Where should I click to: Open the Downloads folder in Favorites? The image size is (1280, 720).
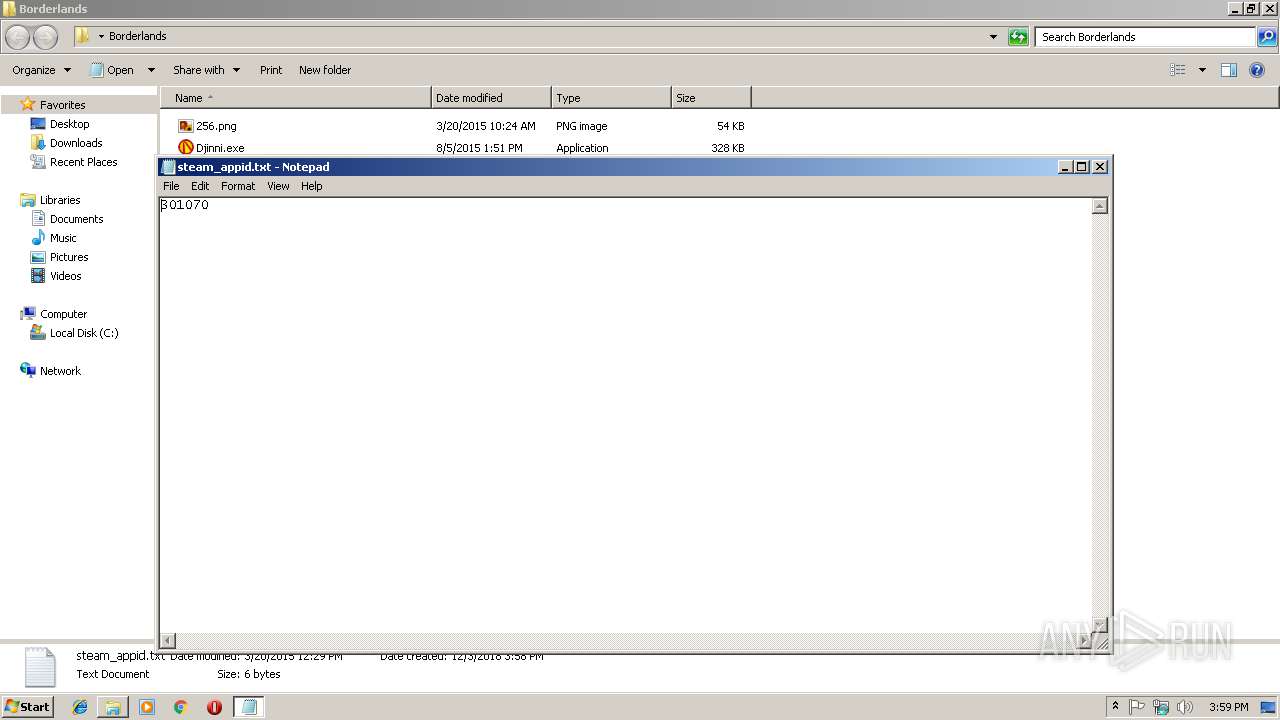pos(76,143)
